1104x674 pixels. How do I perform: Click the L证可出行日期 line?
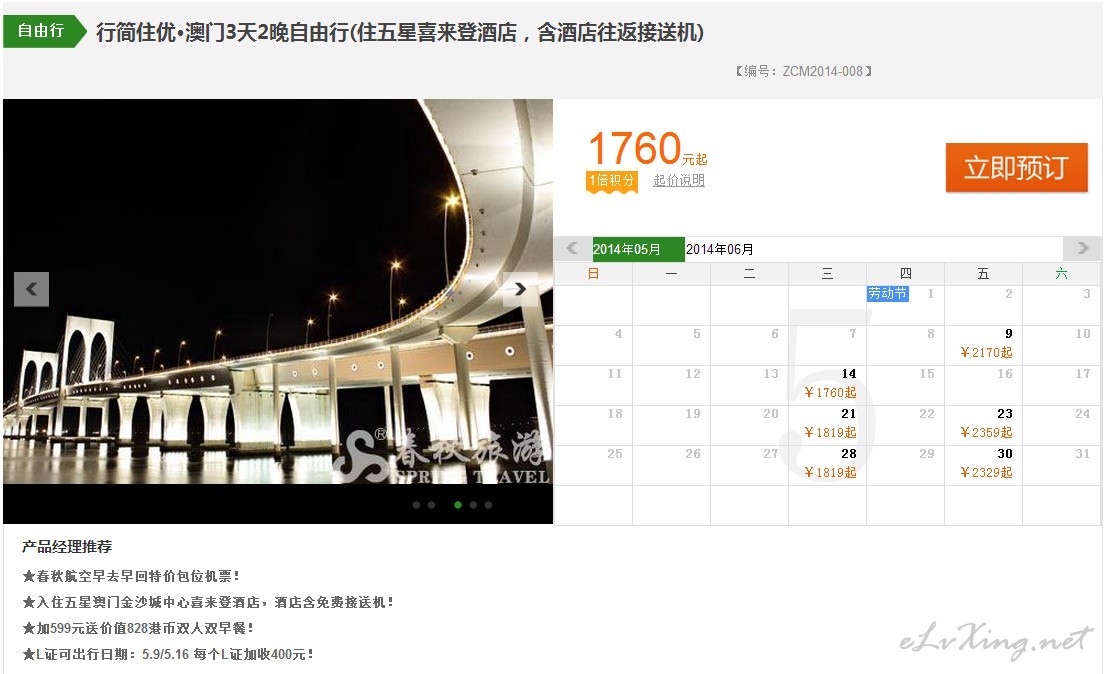[x=168, y=654]
